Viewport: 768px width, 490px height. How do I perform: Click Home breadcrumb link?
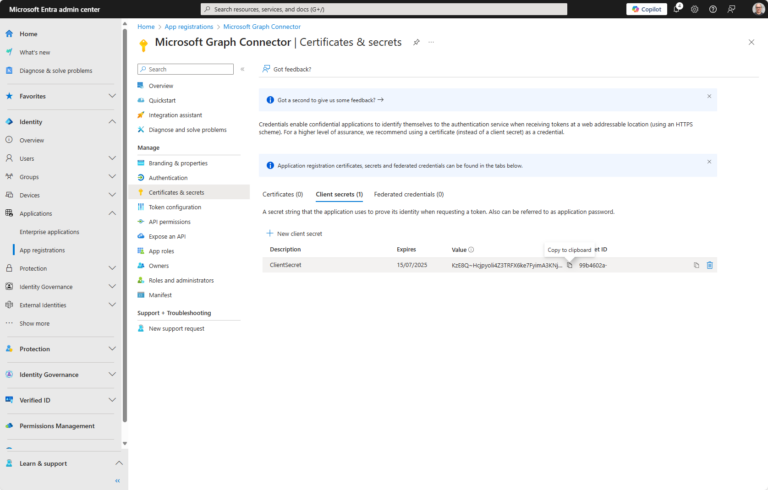[145, 26]
